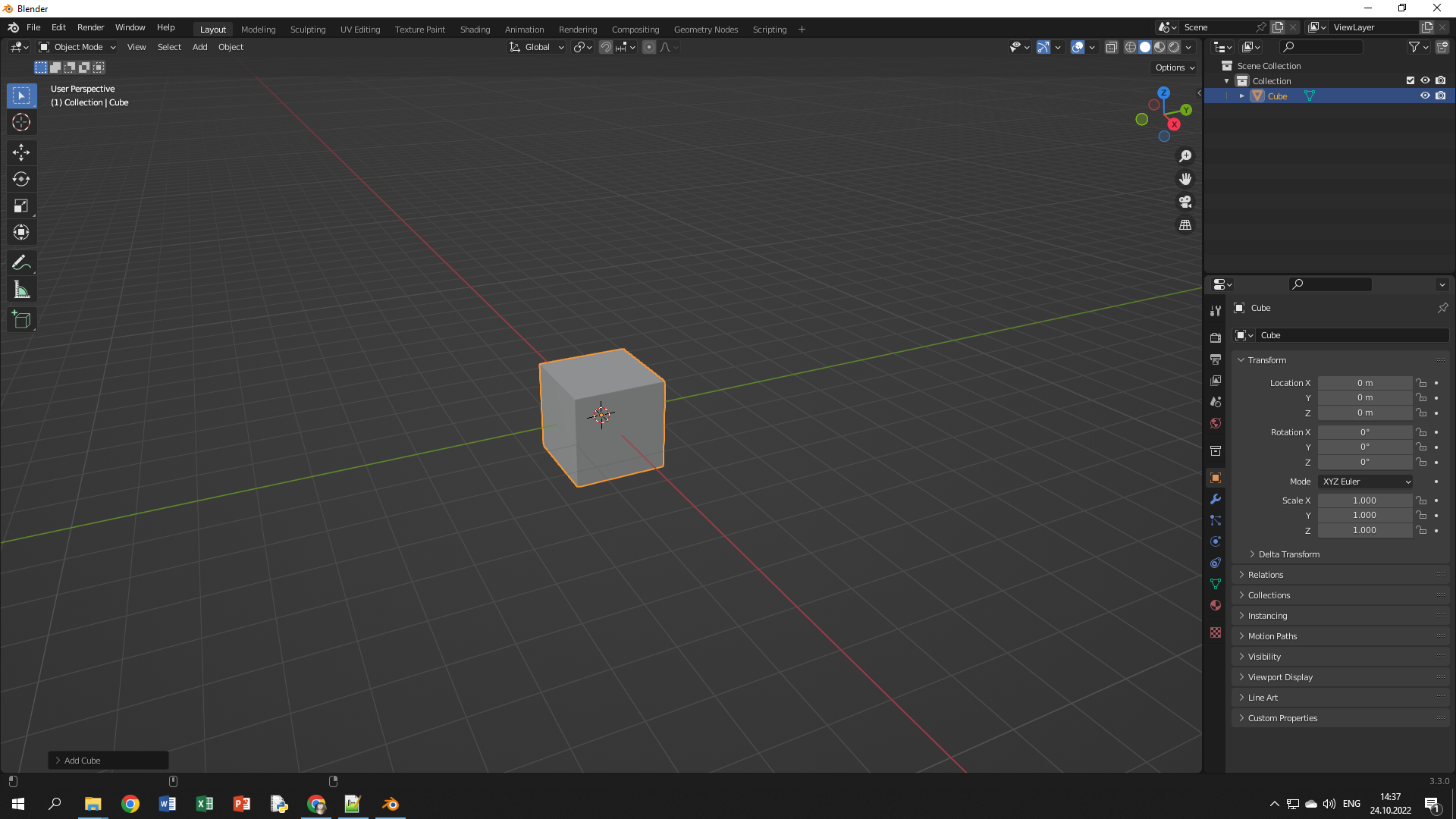
Task: Activate the Transform tool
Action: [x=21, y=232]
